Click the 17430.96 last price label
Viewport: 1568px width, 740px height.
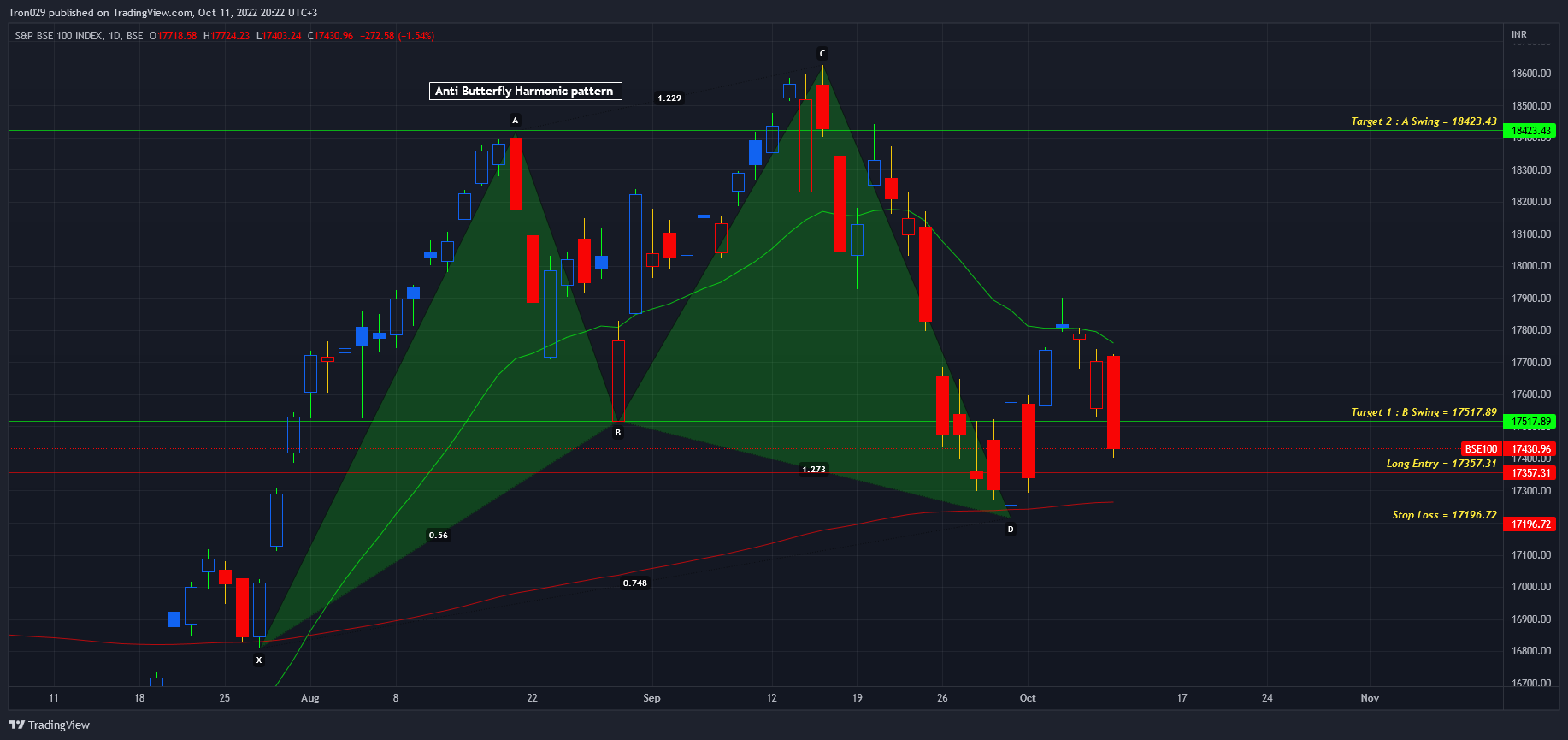1530,449
